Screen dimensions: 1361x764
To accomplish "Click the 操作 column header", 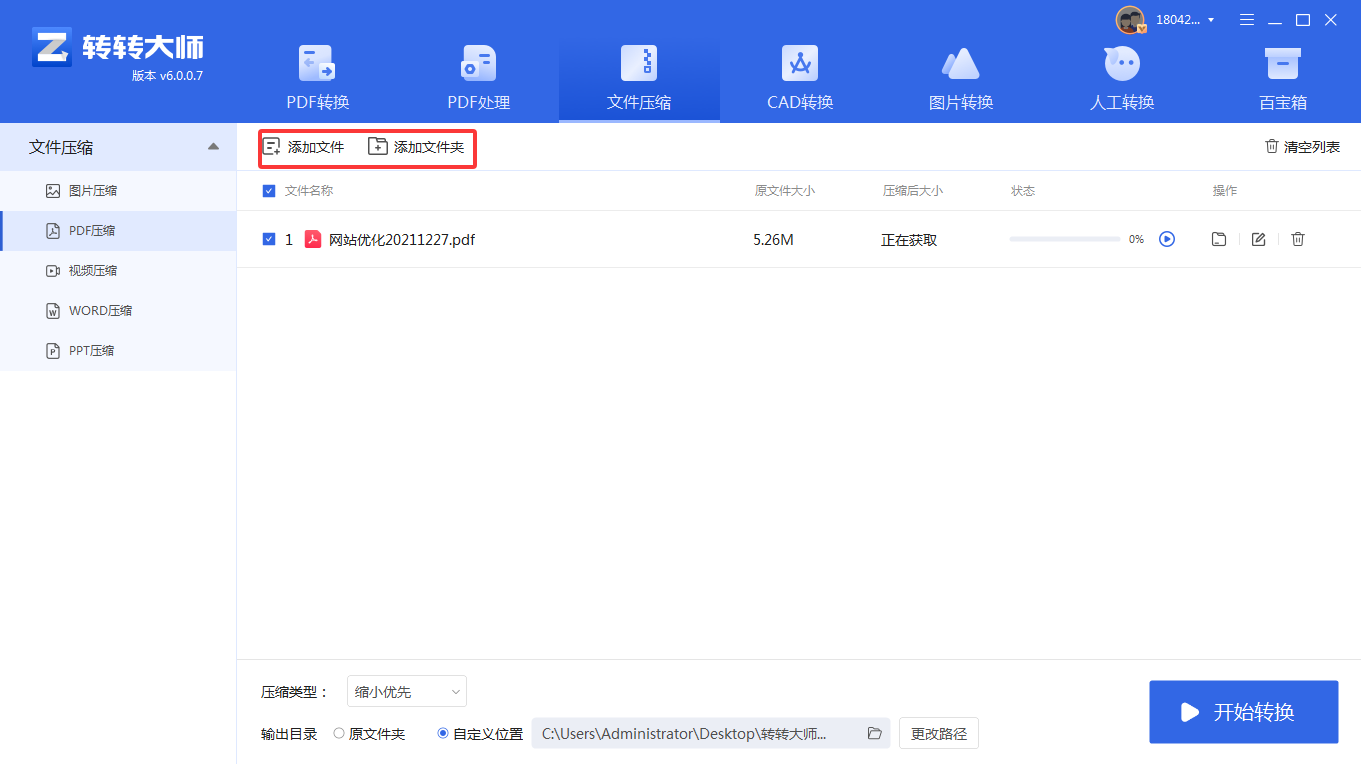I will click(x=1225, y=191).
